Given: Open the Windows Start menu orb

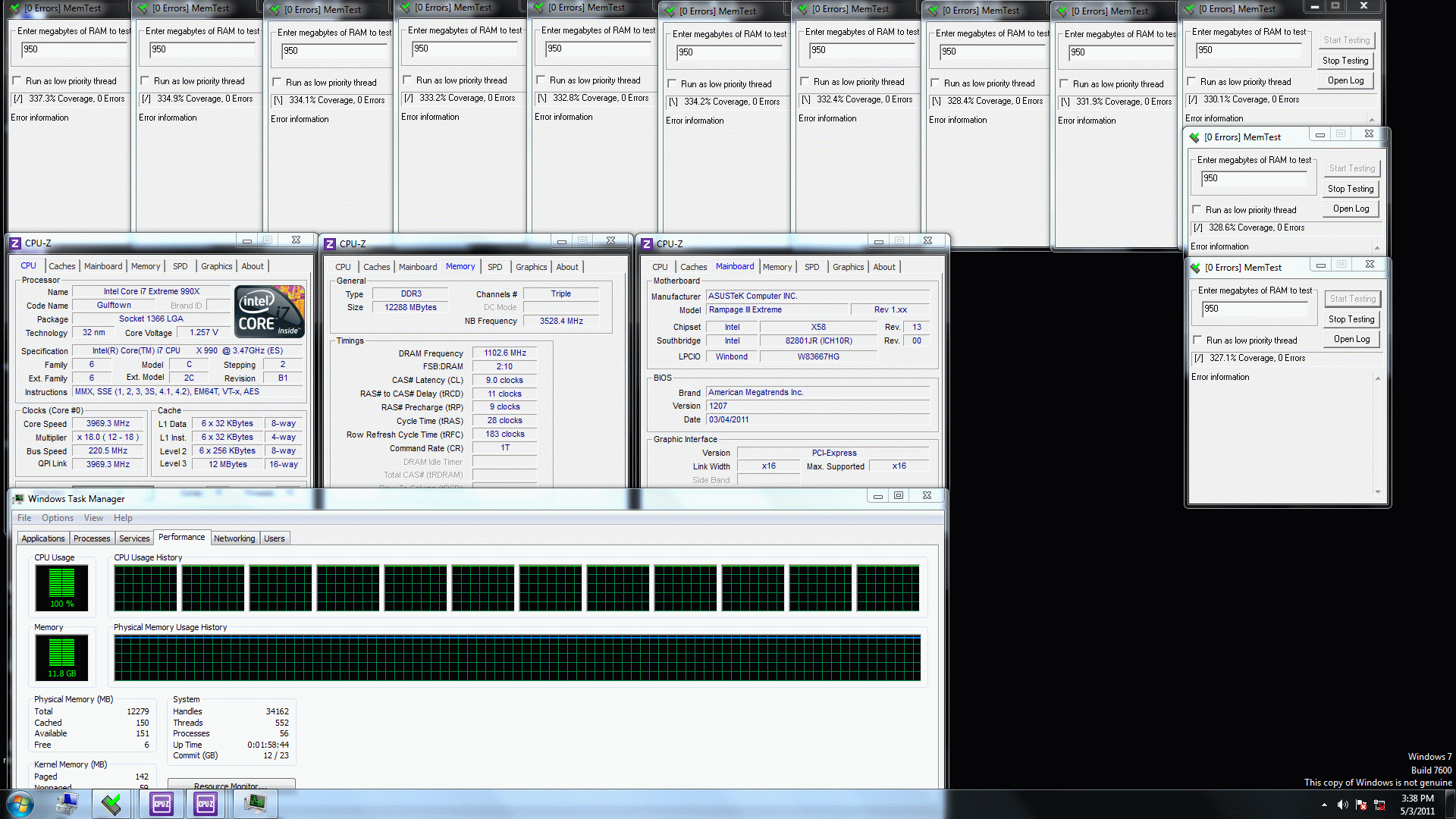Looking at the screenshot, I should [20, 804].
